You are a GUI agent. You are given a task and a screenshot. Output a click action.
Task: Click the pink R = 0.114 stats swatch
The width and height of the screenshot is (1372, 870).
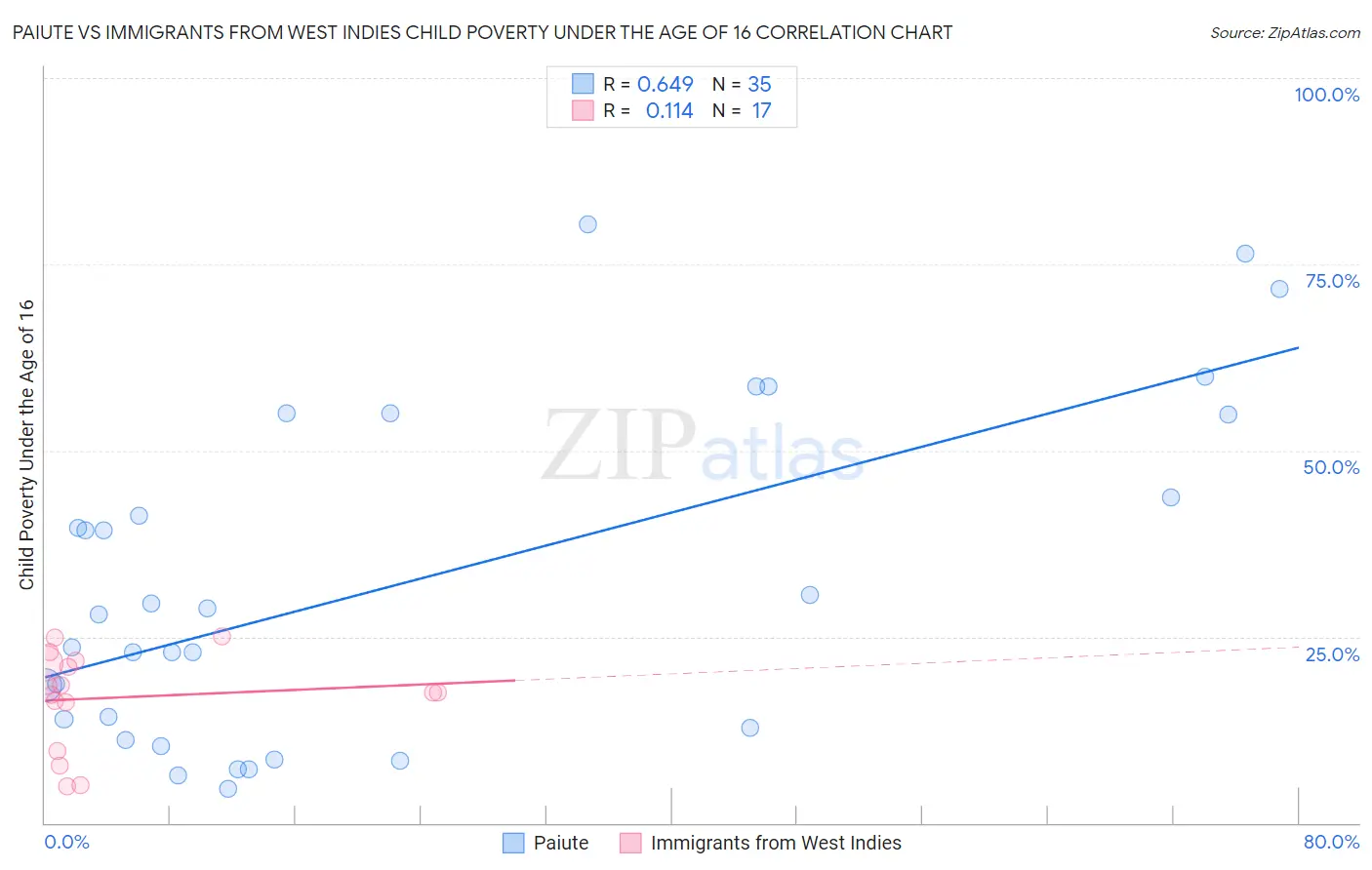point(583,110)
